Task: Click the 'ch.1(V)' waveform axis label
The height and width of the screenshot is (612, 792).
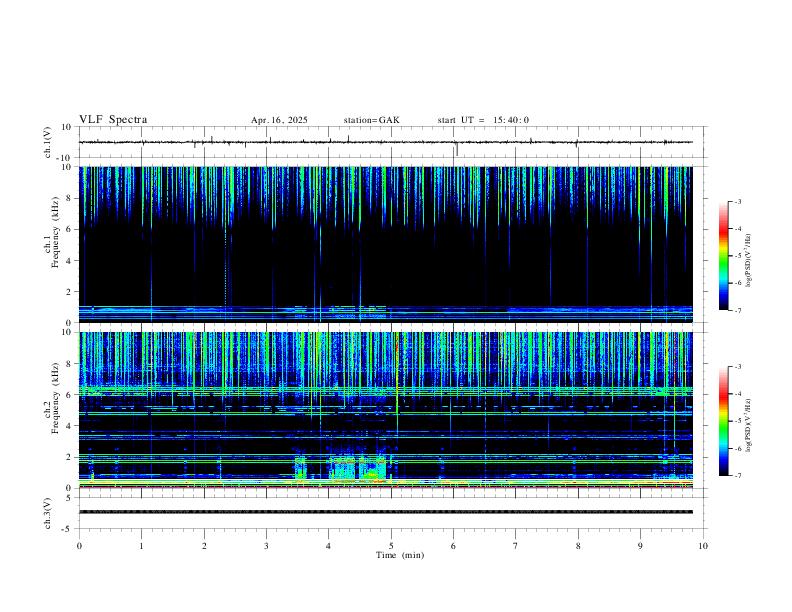Action: click(48, 142)
